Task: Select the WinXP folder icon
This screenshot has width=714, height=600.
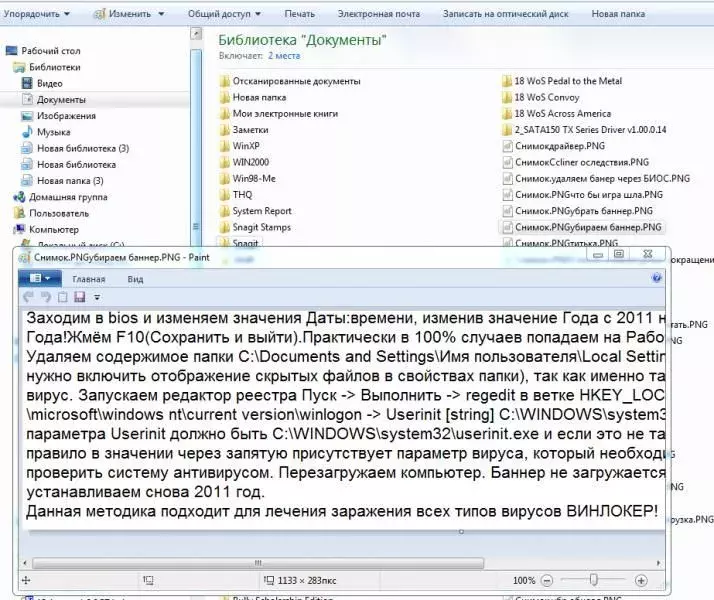Action: pos(224,146)
